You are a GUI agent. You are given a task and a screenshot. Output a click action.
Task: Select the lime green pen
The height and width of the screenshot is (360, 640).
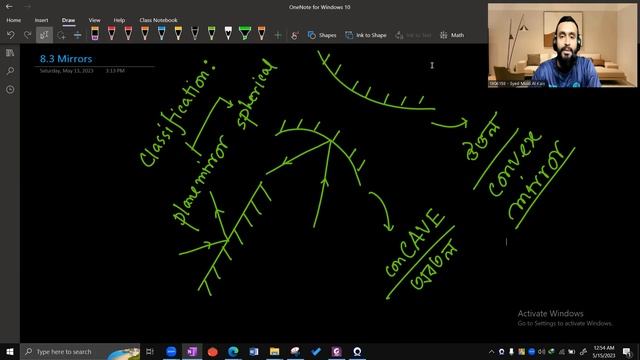click(211, 33)
